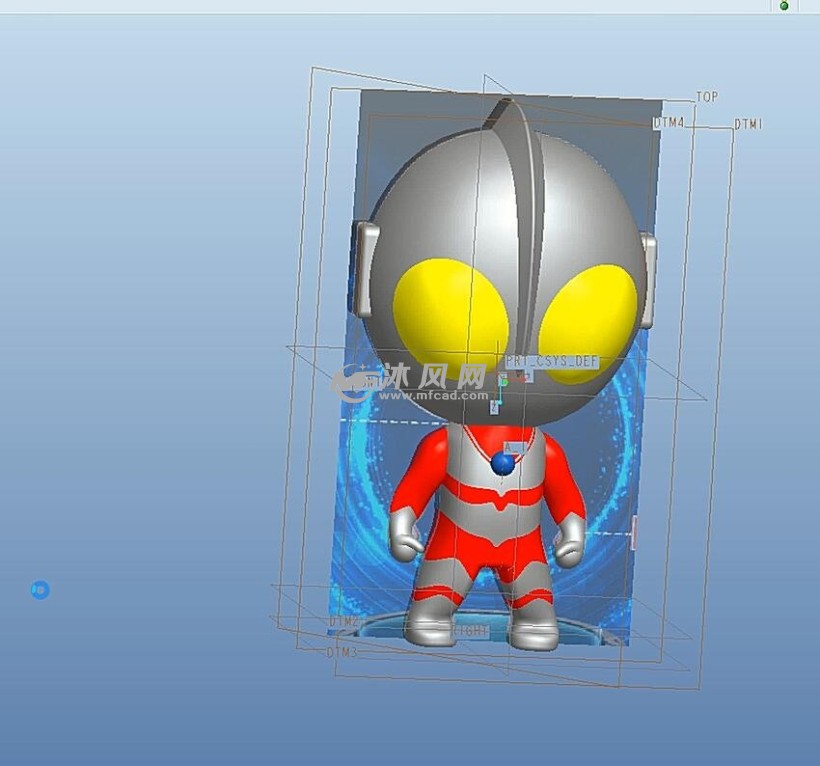Click the blue color timer sphere on chest

pyautogui.click(x=503, y=464)
